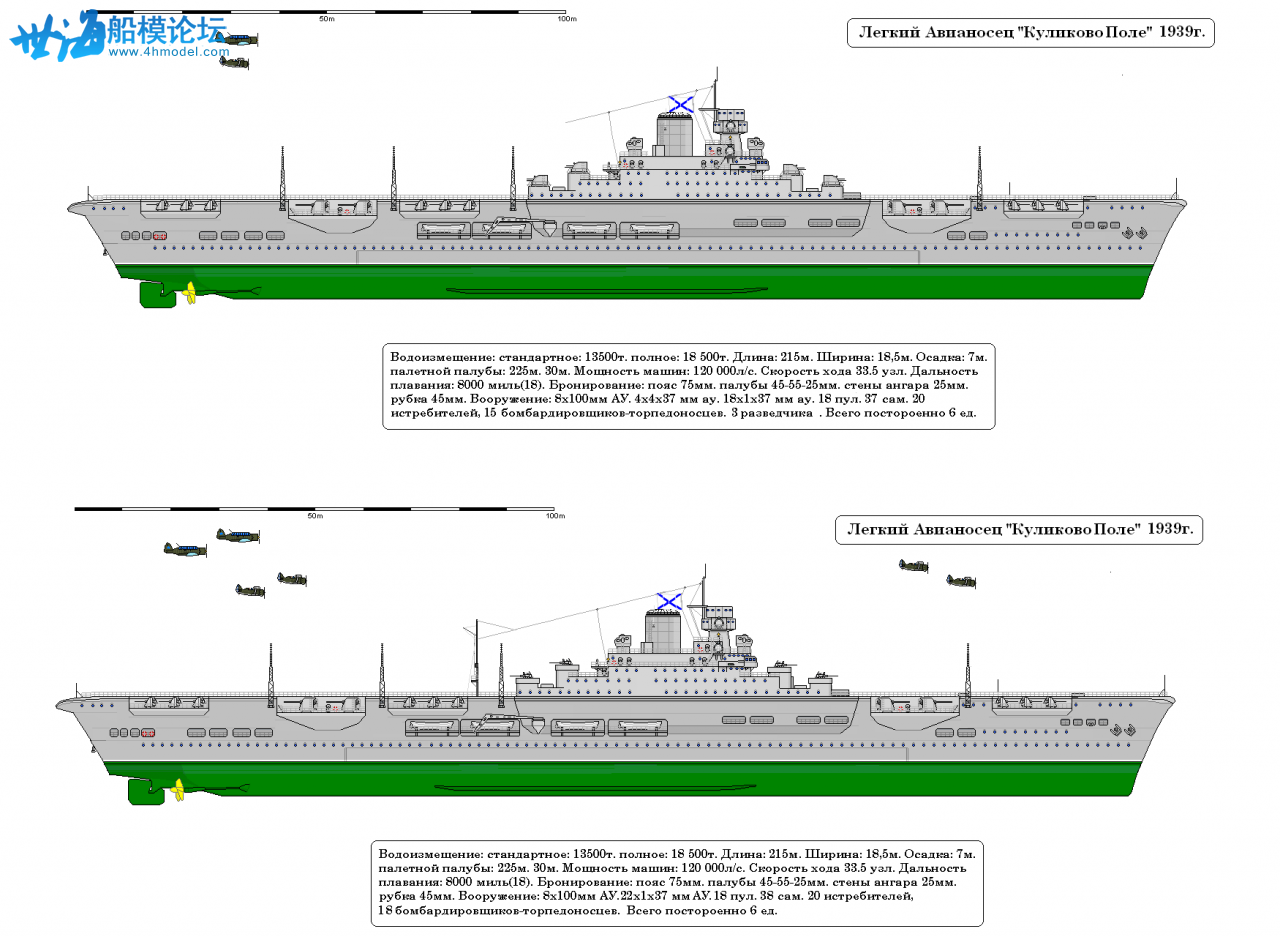Click line "Водоизмещение: стандартное" in upper spec box
This screenshot has width=1280, height=937.
pyautogui.click(x=687, y=357)
